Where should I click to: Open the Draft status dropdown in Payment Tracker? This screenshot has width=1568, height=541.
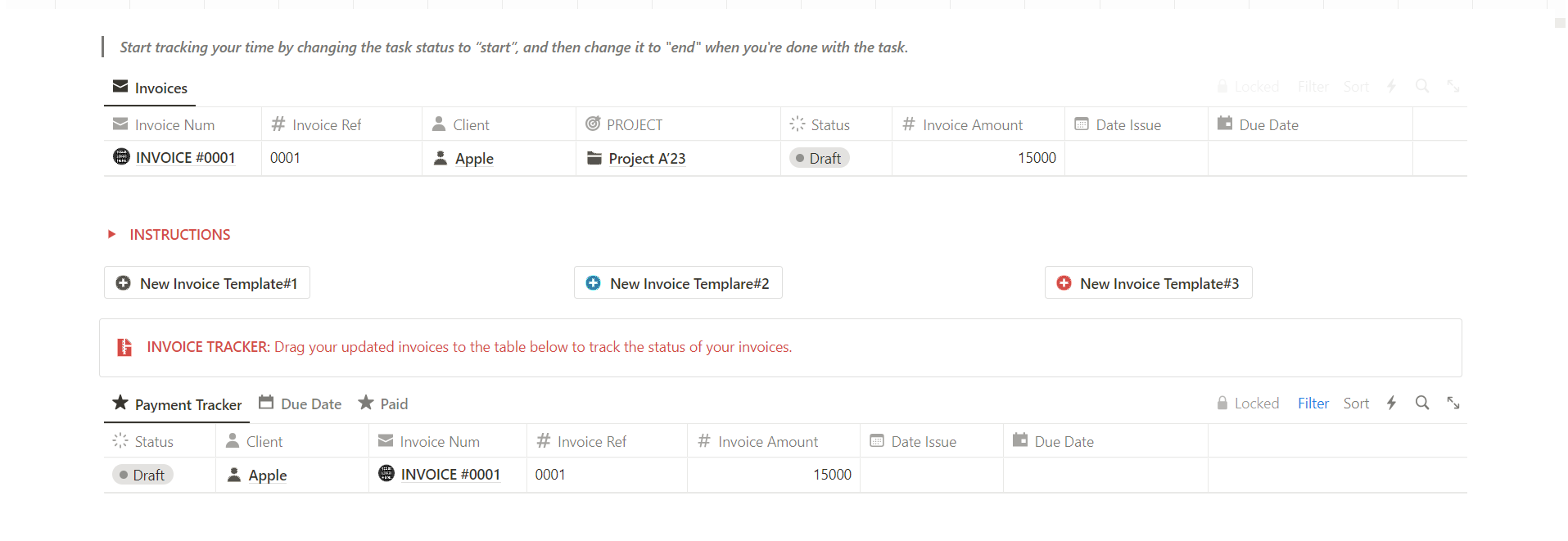tap(142, 474)
